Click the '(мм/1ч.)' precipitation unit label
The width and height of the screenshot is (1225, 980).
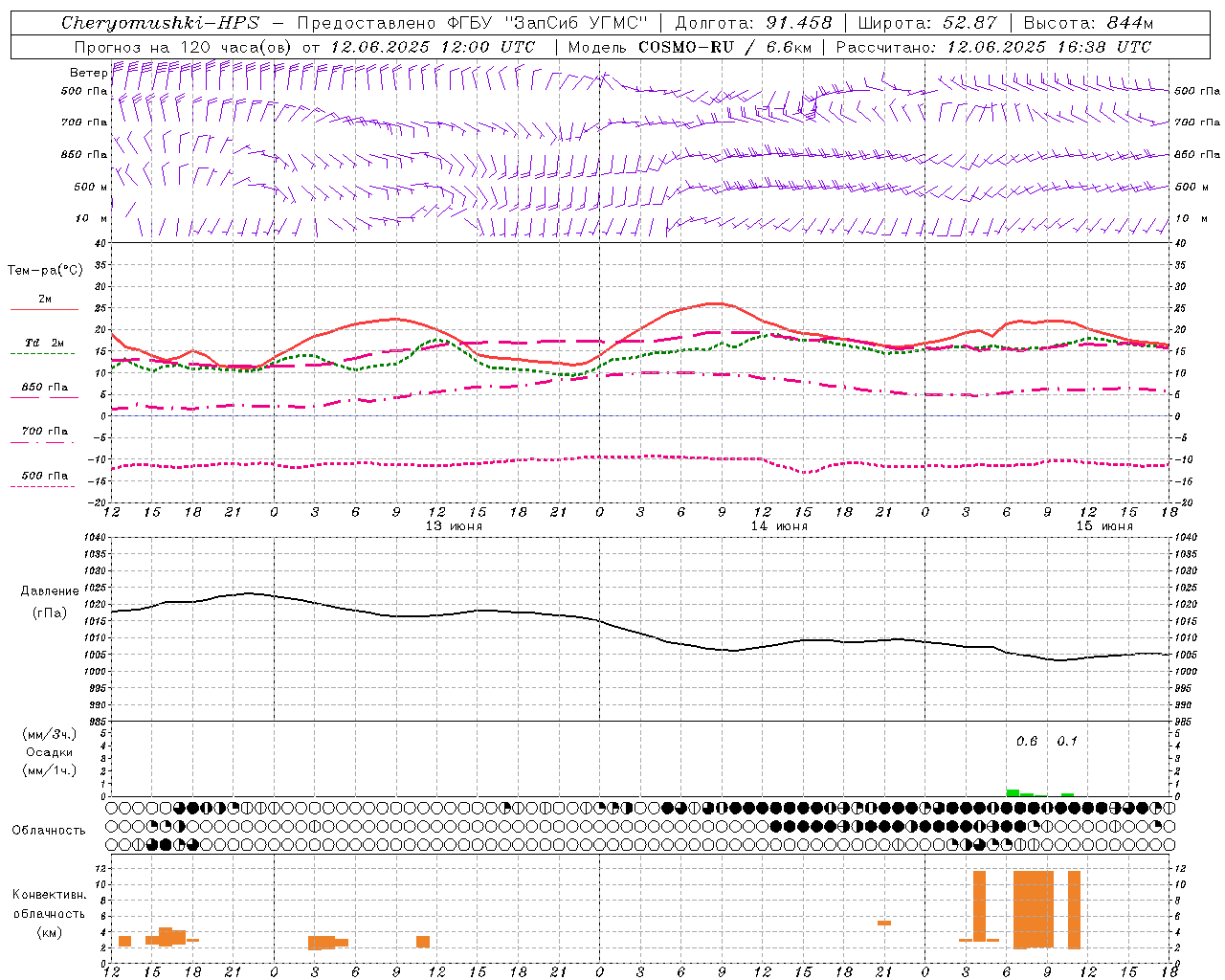pyautogui.click(x=50, y=770)
